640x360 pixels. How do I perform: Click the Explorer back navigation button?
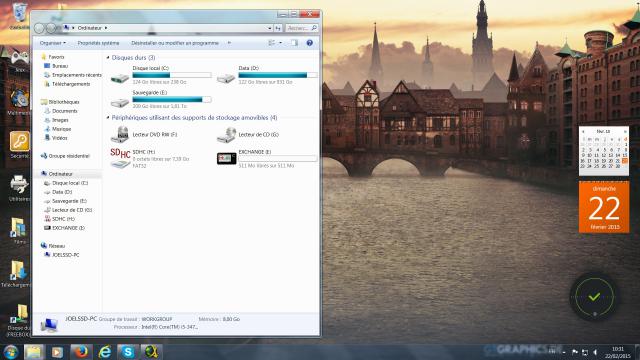click(39, 28)
